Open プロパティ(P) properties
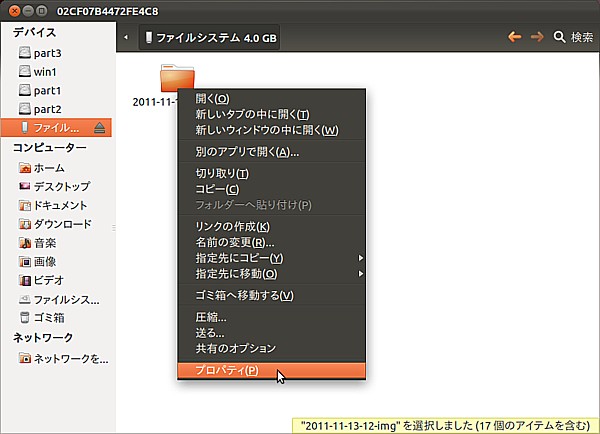The width and height of the screenshot is (600, 434). tap(272, 370)
